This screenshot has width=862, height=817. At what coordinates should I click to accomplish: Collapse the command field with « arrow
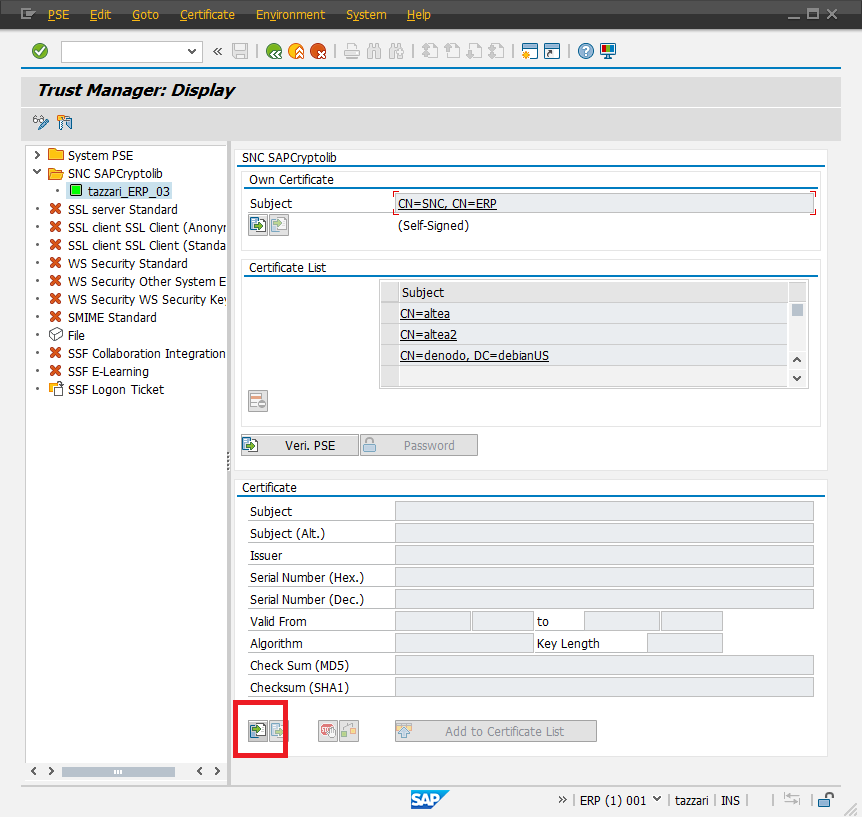218,52
